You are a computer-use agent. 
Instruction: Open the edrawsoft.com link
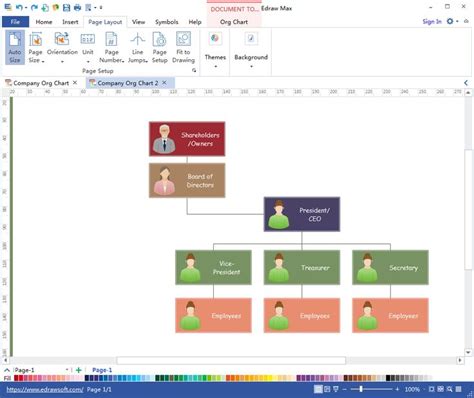(x=45, y=389)
